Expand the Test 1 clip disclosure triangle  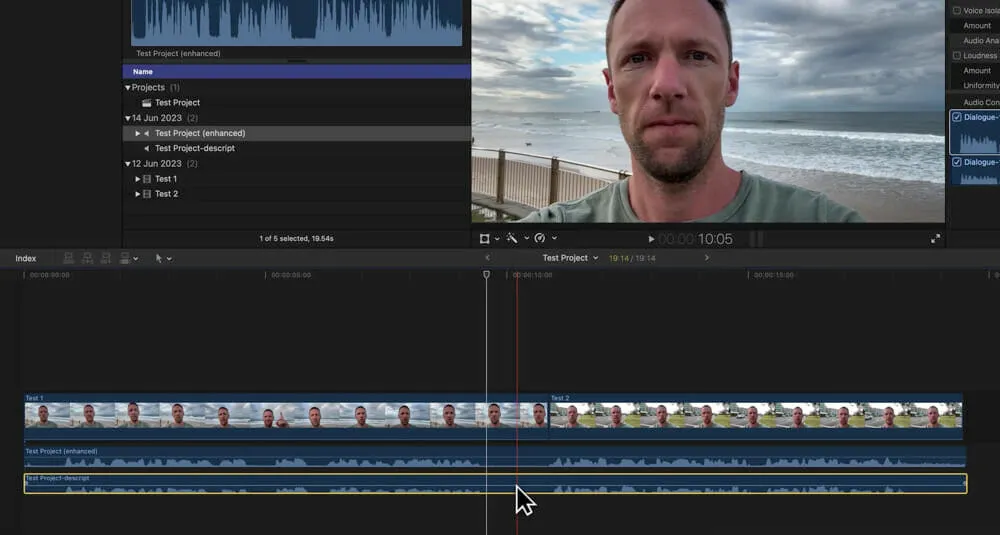(138, 179)
